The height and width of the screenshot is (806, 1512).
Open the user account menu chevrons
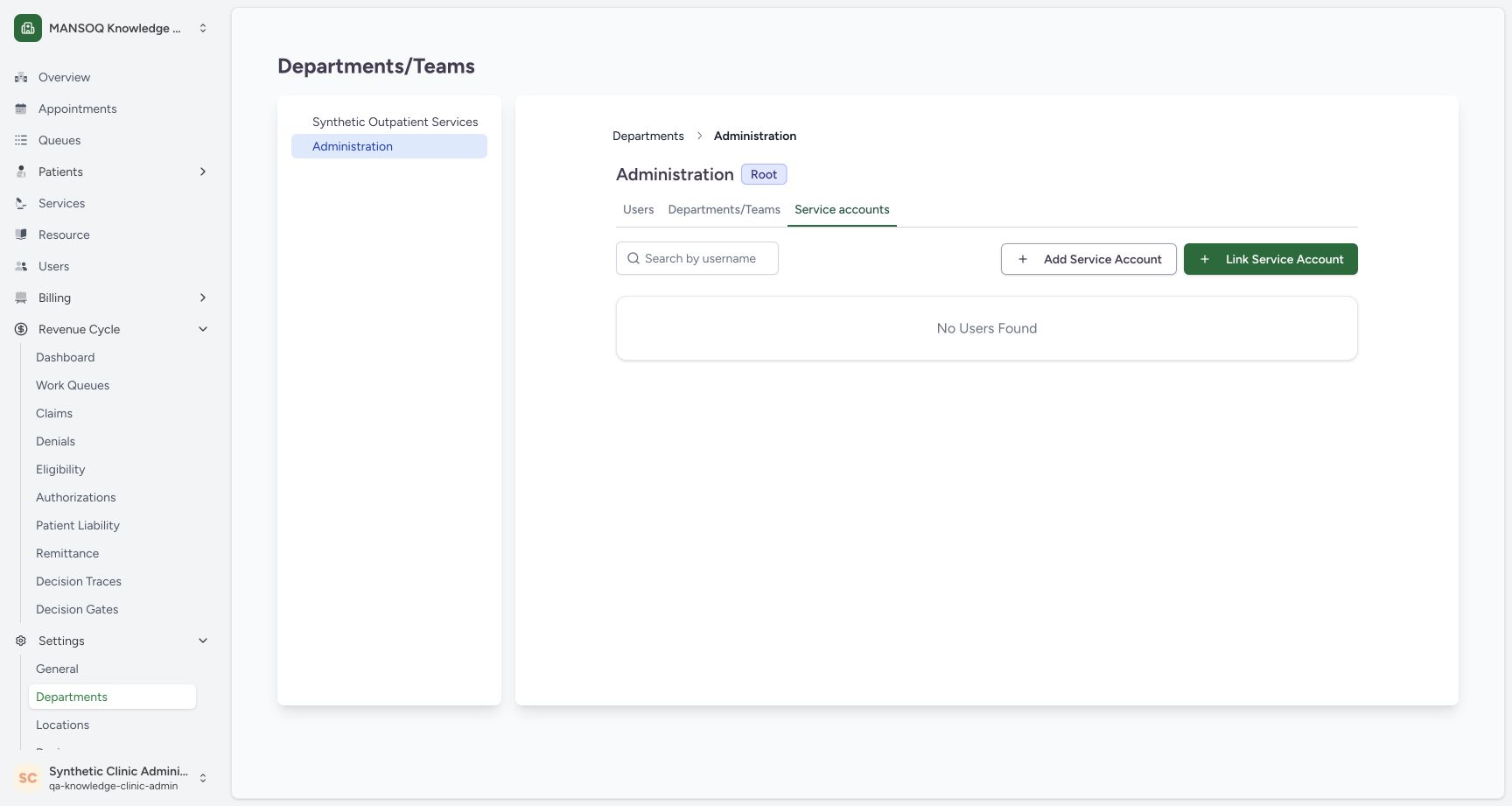(x=203, y=778)
